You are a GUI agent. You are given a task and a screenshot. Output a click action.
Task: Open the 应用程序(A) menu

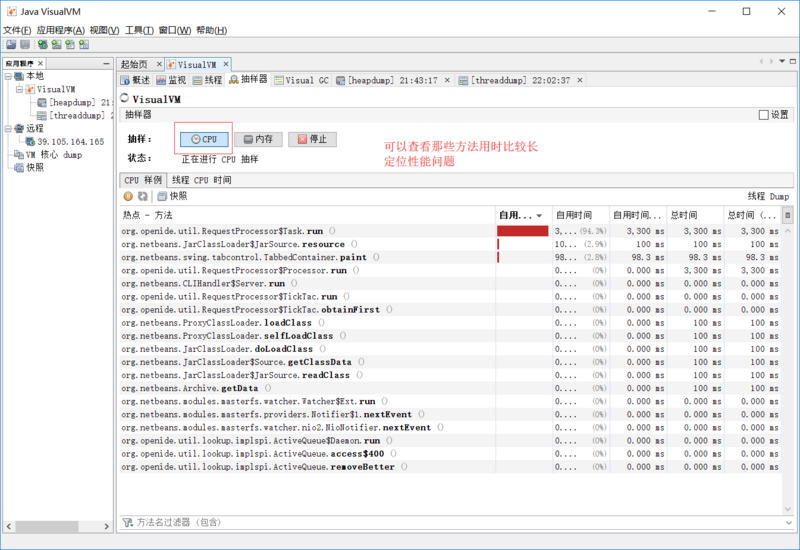point(60,30)
